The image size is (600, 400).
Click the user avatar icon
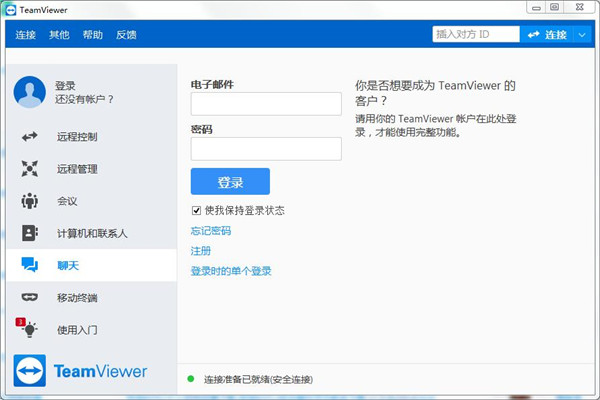point(29,92)
